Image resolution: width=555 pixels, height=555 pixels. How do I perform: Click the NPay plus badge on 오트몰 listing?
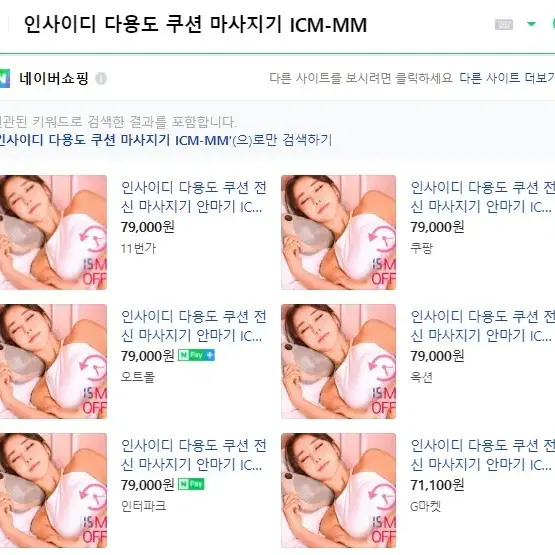pyautogui.click(x=196, y=355)
